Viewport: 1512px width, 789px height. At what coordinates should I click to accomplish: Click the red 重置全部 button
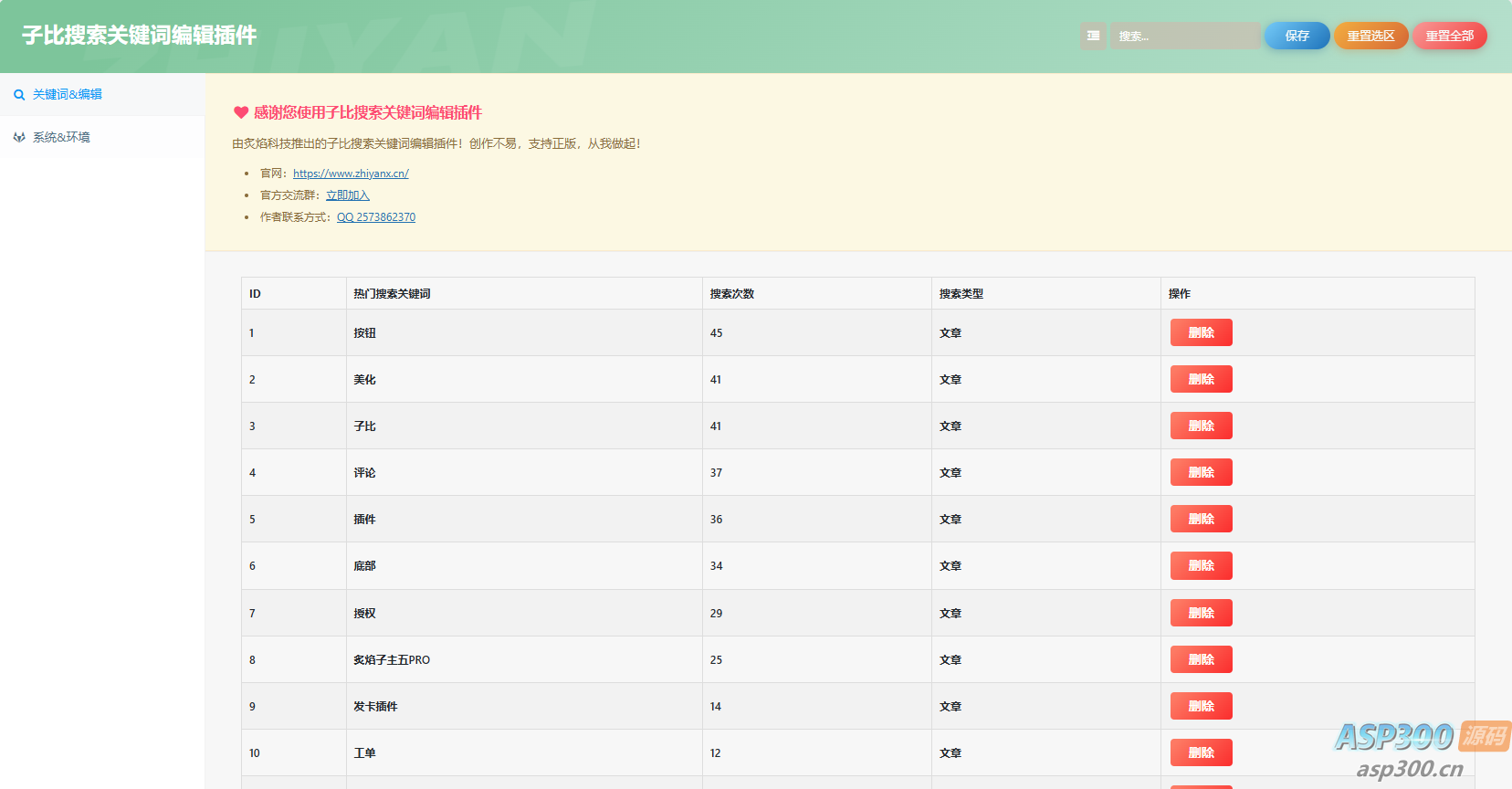click(1449, 36)
